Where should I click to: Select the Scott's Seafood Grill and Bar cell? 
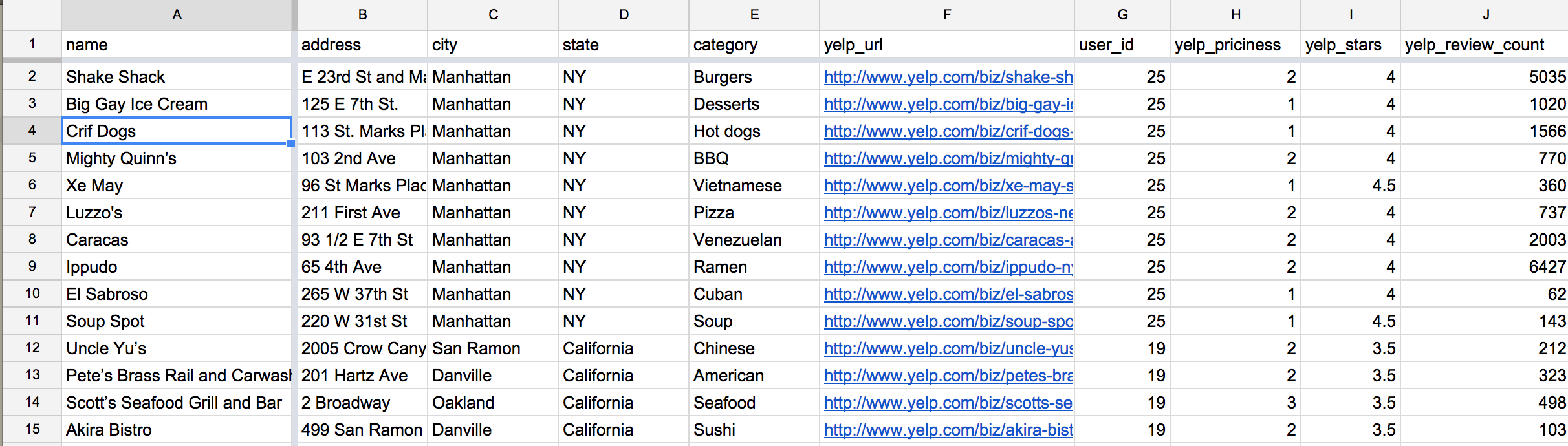point(177,403)
